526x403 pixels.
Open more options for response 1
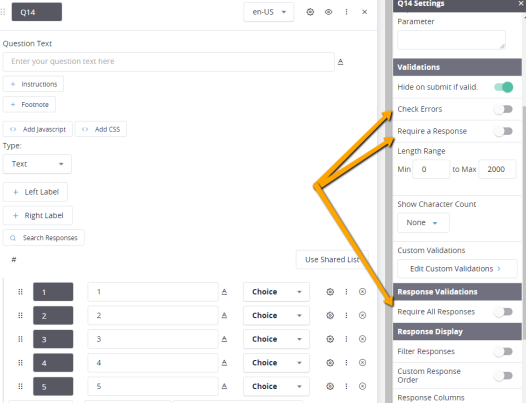[346, 292]
